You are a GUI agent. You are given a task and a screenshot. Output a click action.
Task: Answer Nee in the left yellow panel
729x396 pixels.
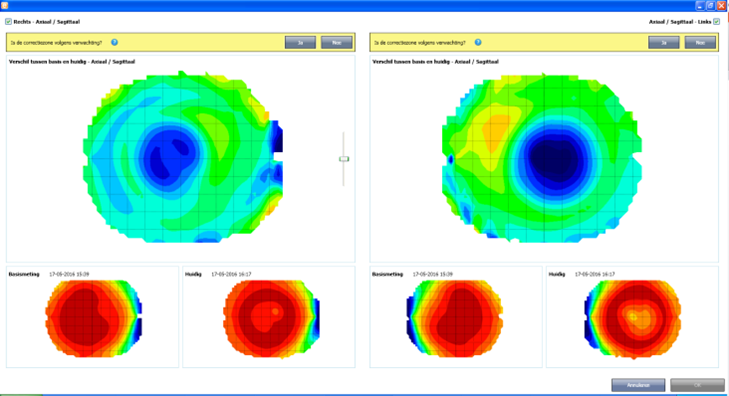pyautogui.click(x=337, y=42)
